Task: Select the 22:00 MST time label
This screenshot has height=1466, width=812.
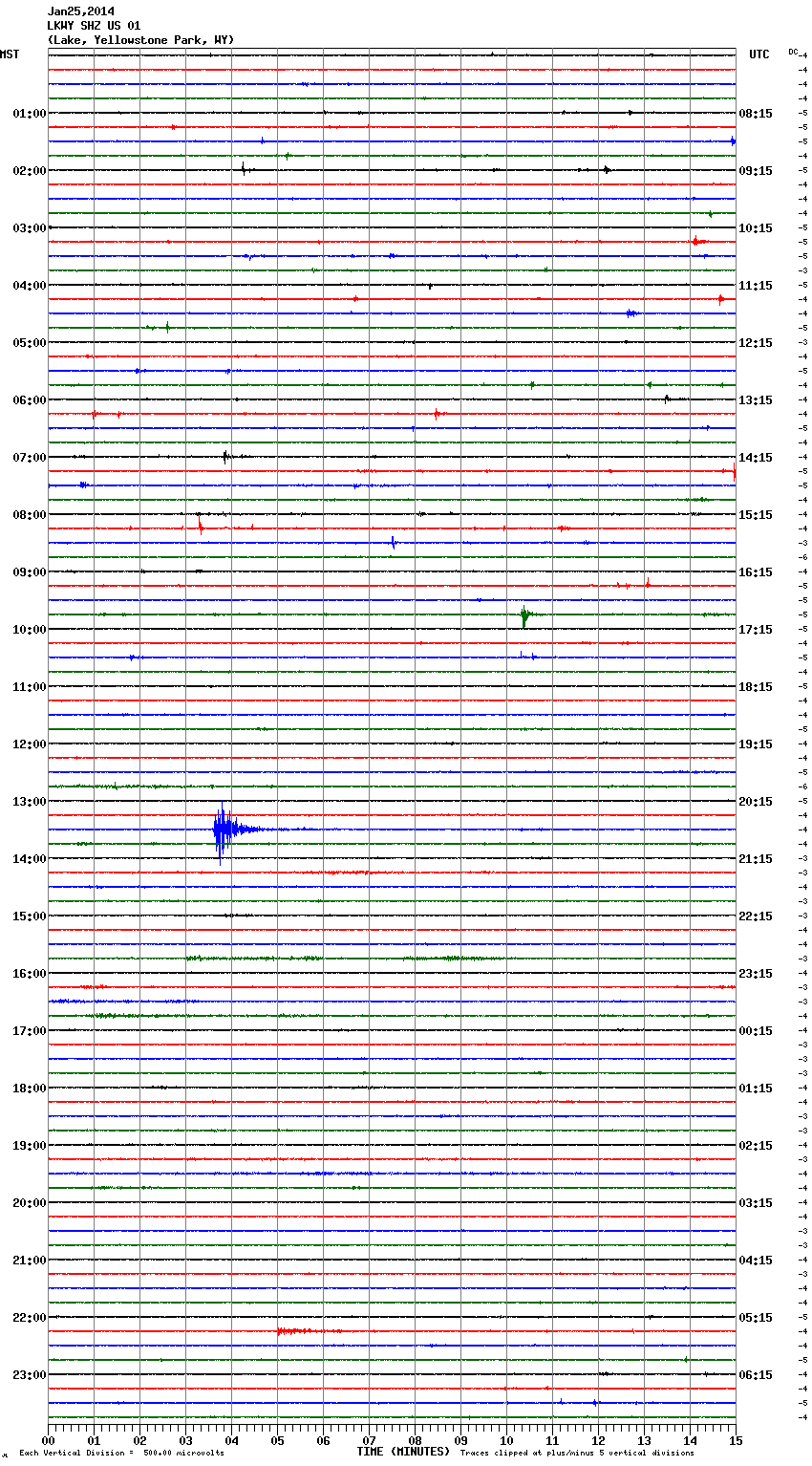Action: (x=30, y=1318)
